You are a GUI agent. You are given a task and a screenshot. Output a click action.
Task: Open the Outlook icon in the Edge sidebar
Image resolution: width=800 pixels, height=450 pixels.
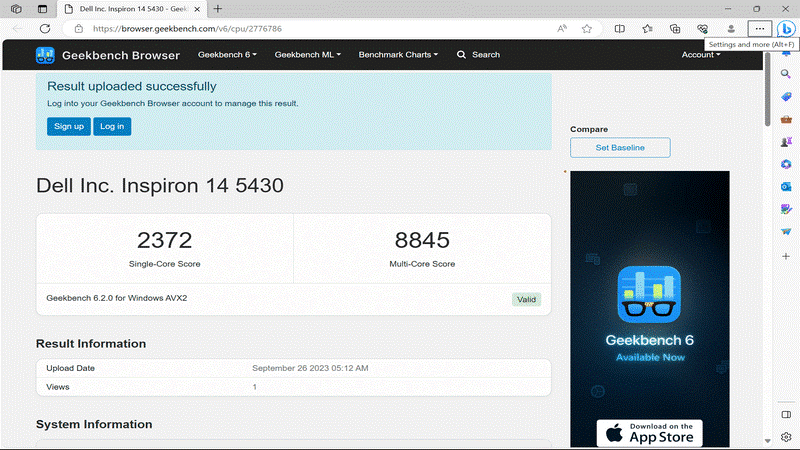pyautogui.click(x=786, y=186)
